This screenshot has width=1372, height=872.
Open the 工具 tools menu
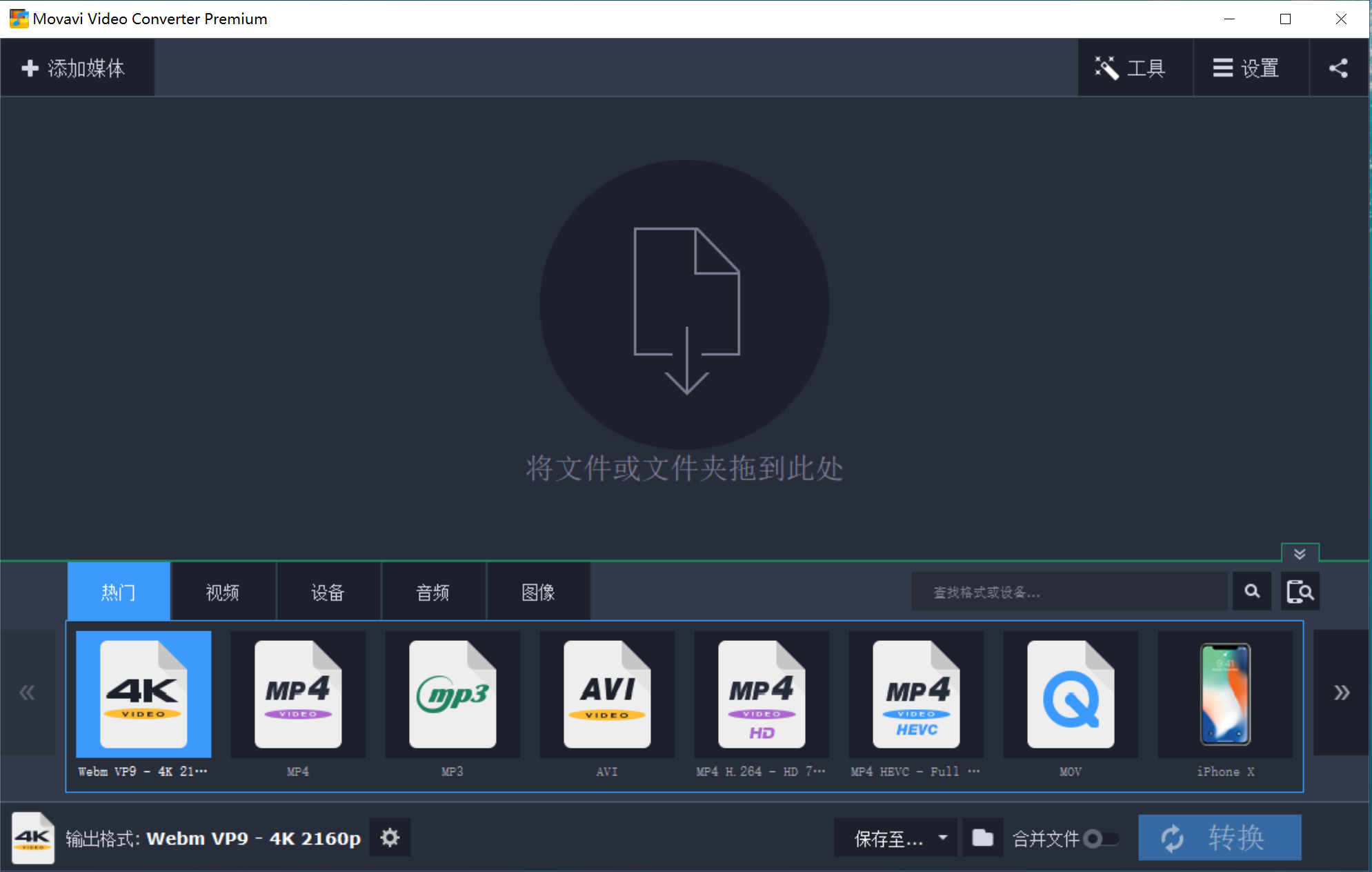(x=1135, y=68)
